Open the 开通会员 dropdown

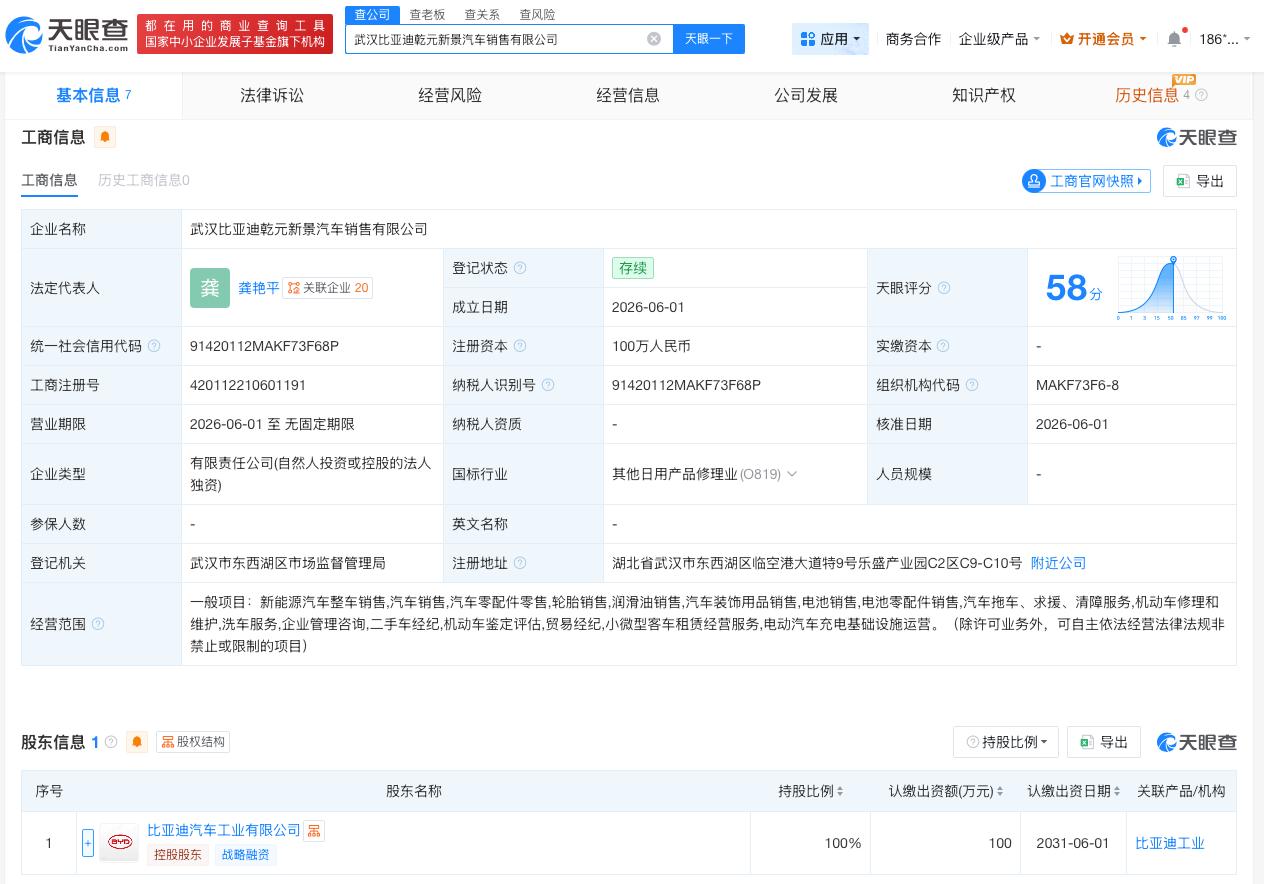tap(1103, 39)
